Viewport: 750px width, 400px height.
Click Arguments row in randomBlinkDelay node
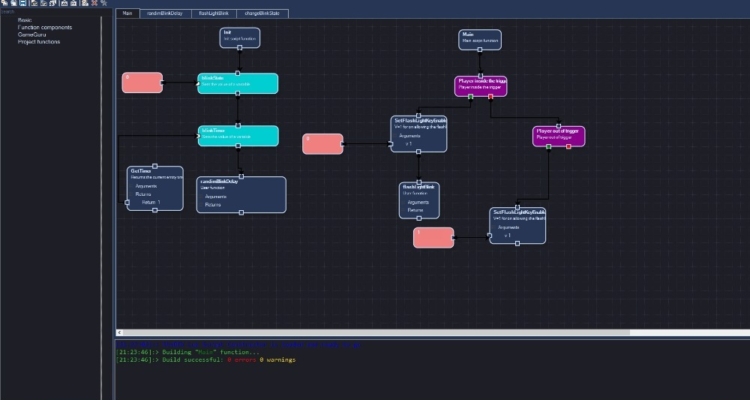point(216,197)
